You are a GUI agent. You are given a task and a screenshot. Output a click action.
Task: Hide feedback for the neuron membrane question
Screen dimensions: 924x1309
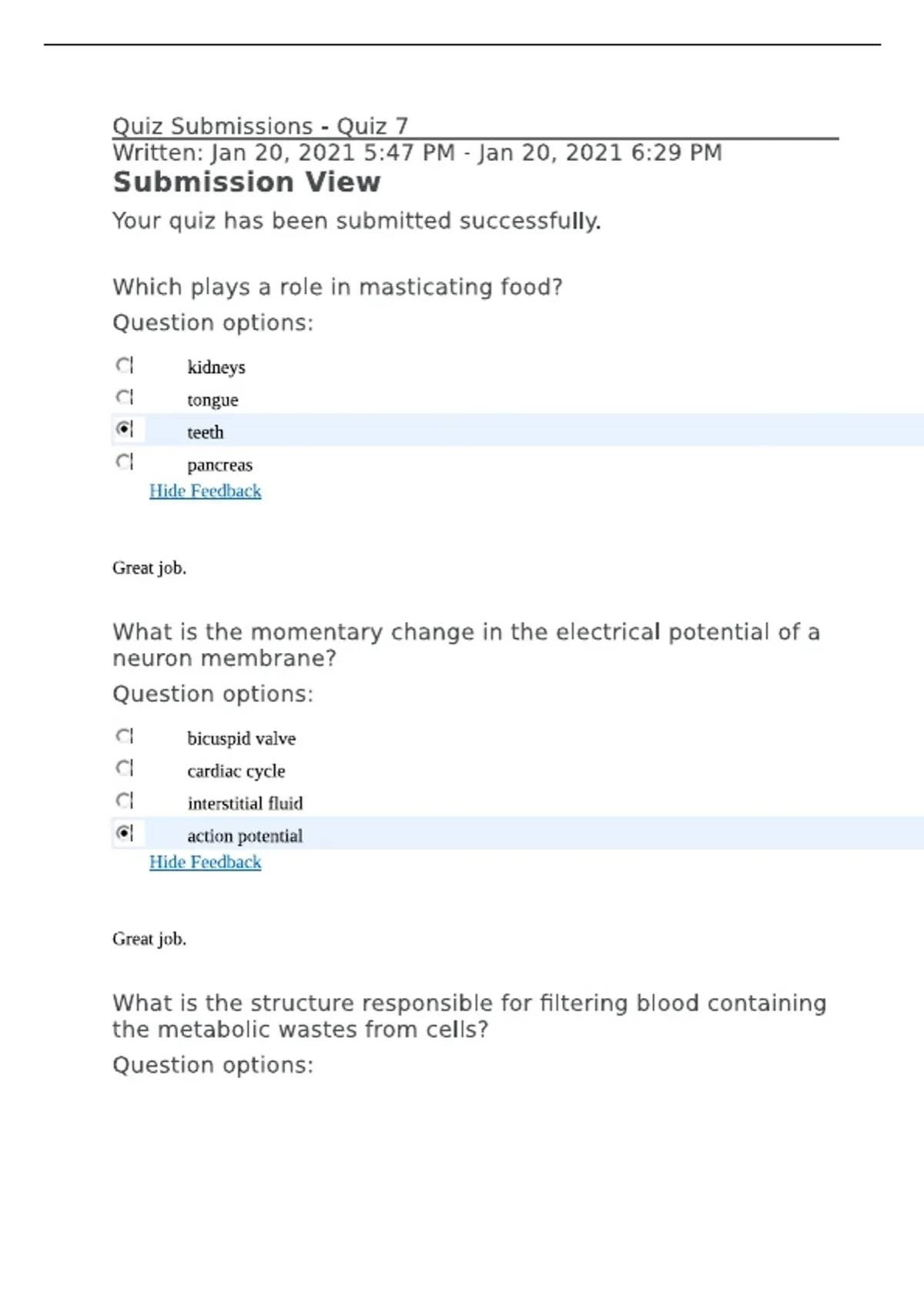coord(205,862)
